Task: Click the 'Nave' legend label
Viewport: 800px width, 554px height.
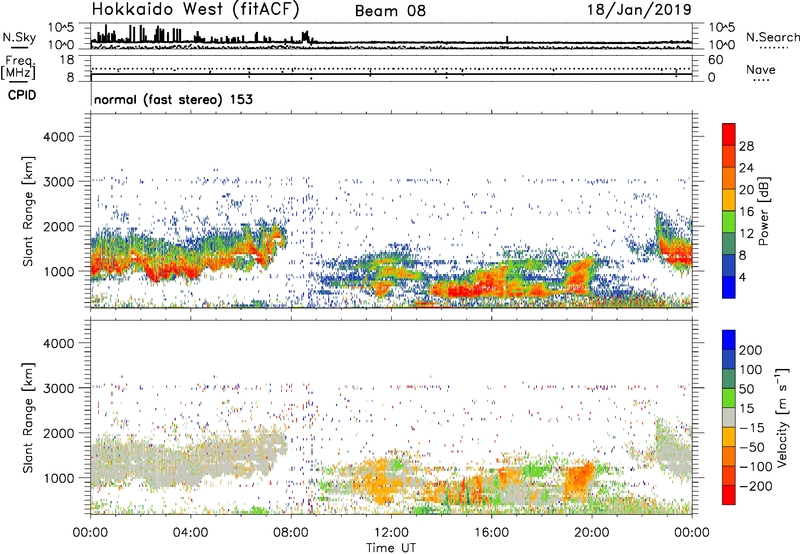Action: point(761,69)
